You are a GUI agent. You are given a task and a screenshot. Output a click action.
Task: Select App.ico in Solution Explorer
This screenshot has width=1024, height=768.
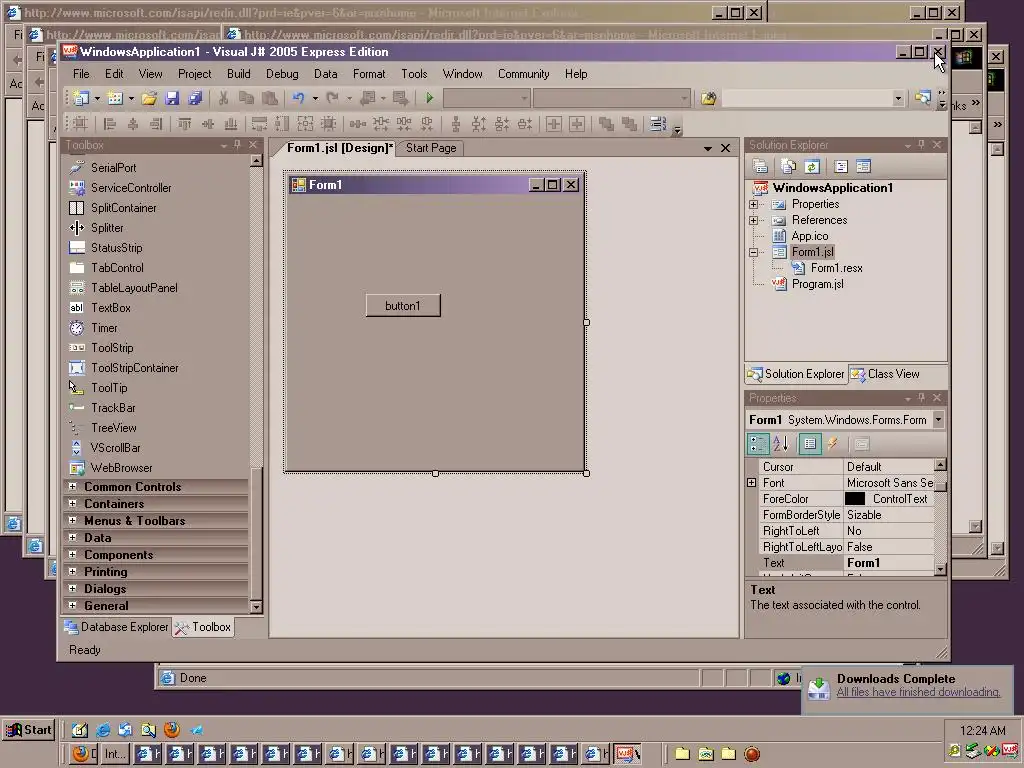coord(810,236)
